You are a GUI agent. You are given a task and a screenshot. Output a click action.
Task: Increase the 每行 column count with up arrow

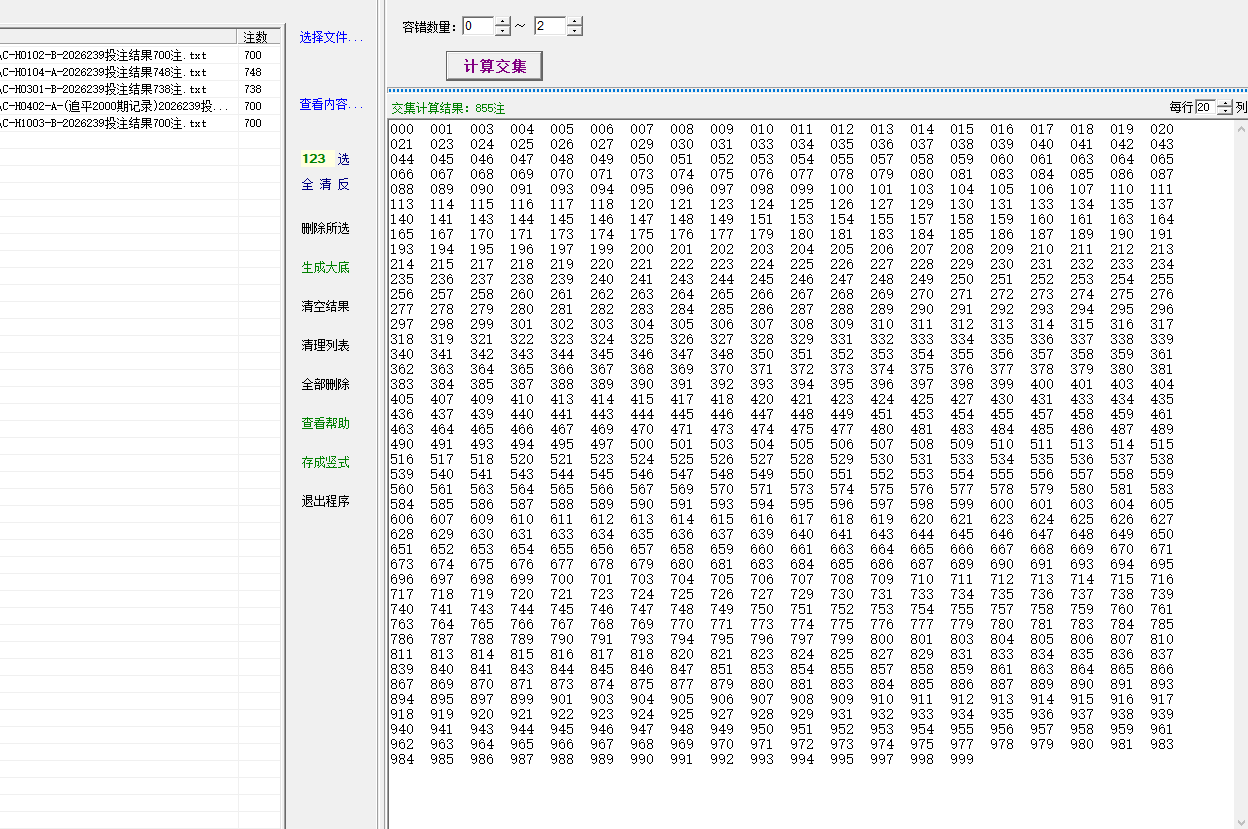(1224, 103)
